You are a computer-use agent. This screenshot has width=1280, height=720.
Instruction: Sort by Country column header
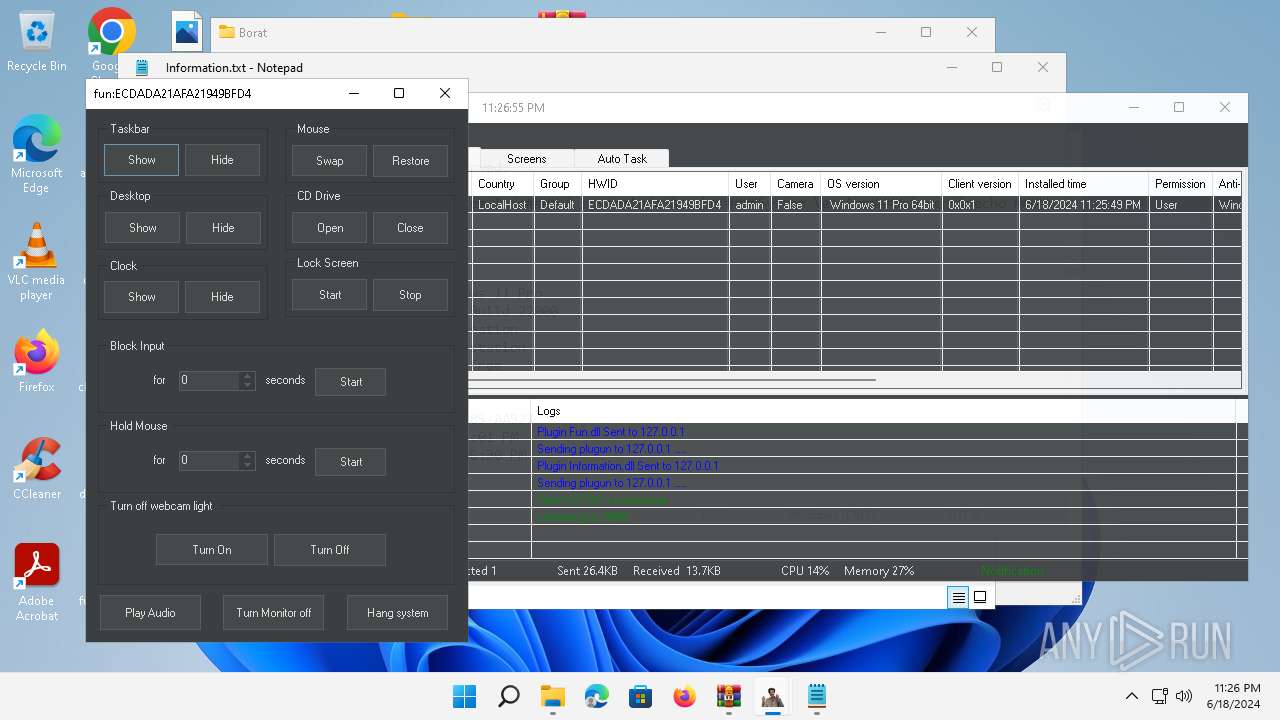click(x=500, y=184)
